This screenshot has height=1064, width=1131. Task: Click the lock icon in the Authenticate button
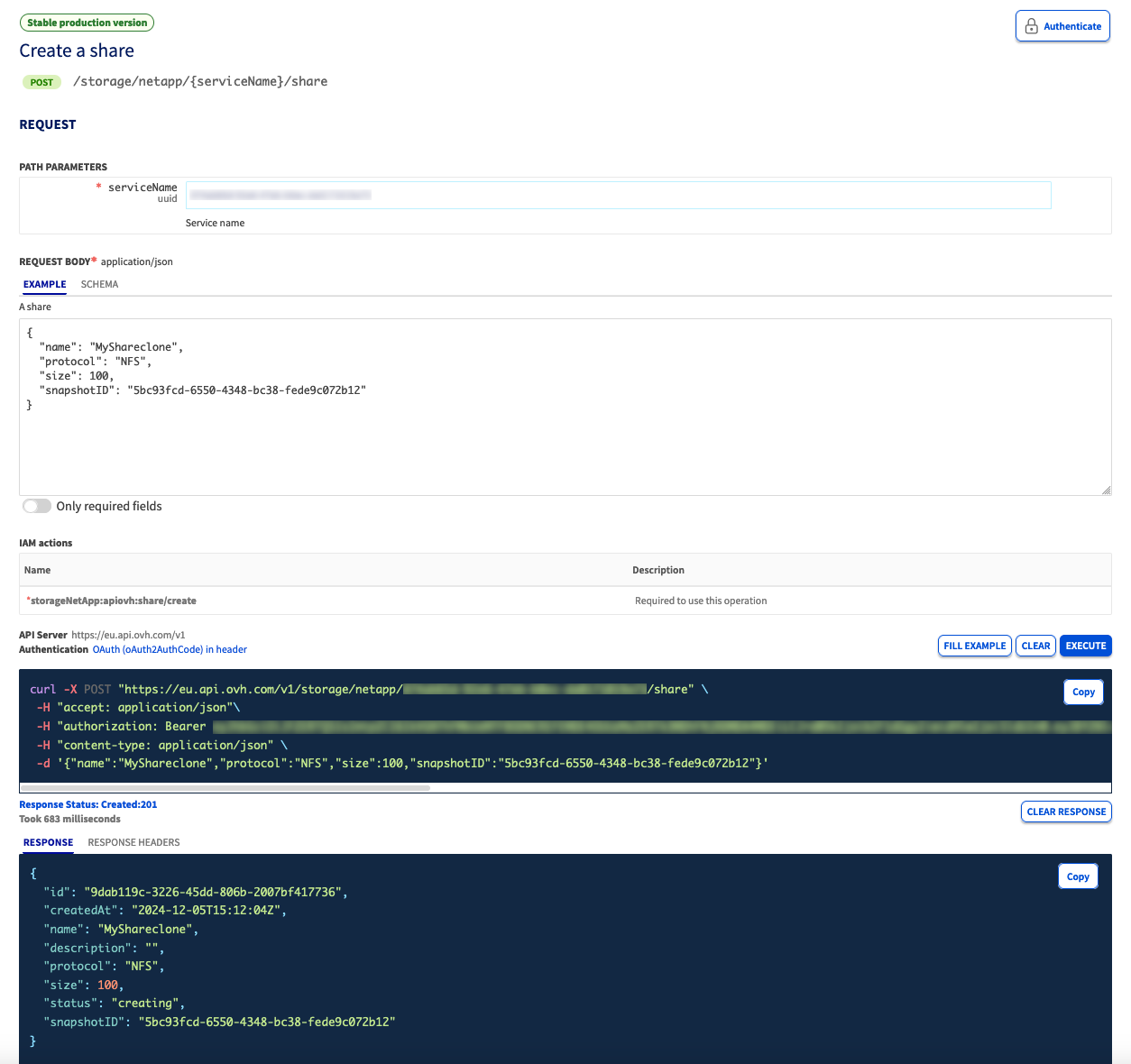[x=1031, y=26]
